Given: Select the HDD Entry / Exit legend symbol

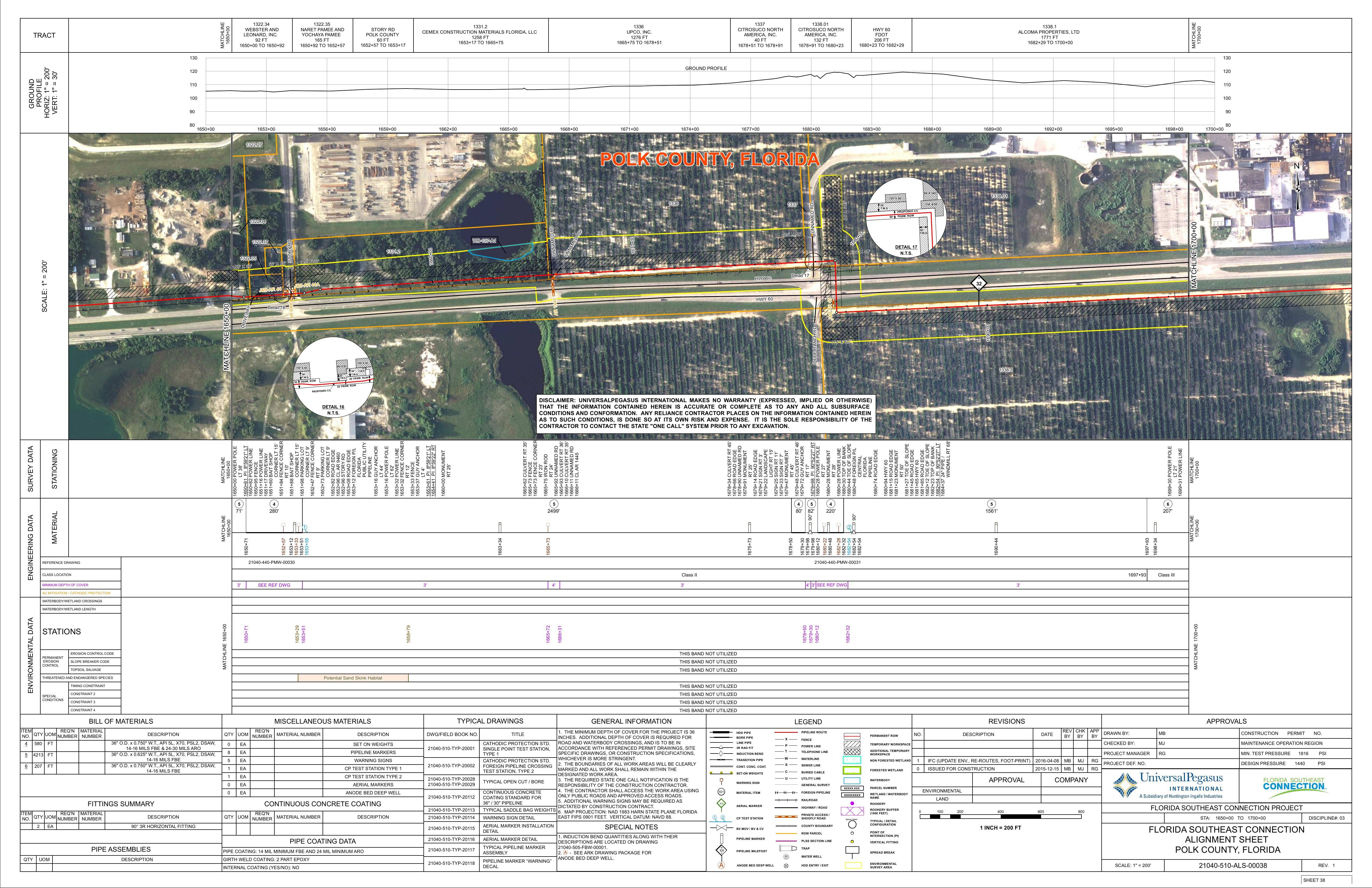Looking at the screenshot, I should [786, 866].
